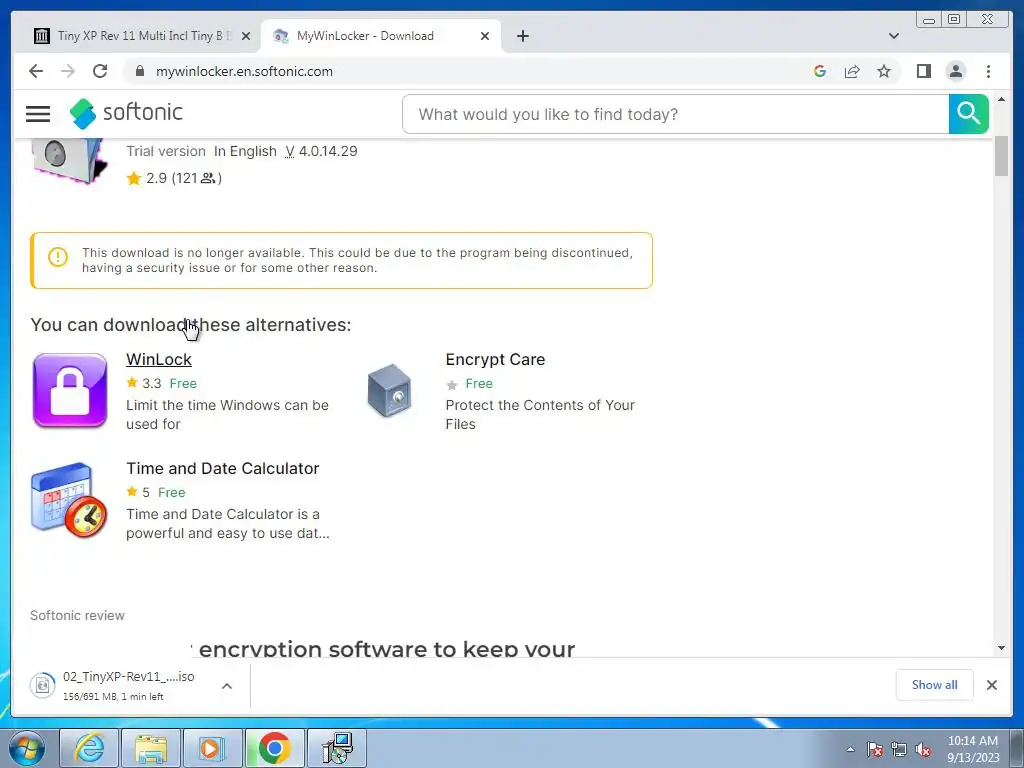The height and width of the screenshot is (768, 1024).
Task: Open Softonic hamburger menu
Action: pos(38,114)
